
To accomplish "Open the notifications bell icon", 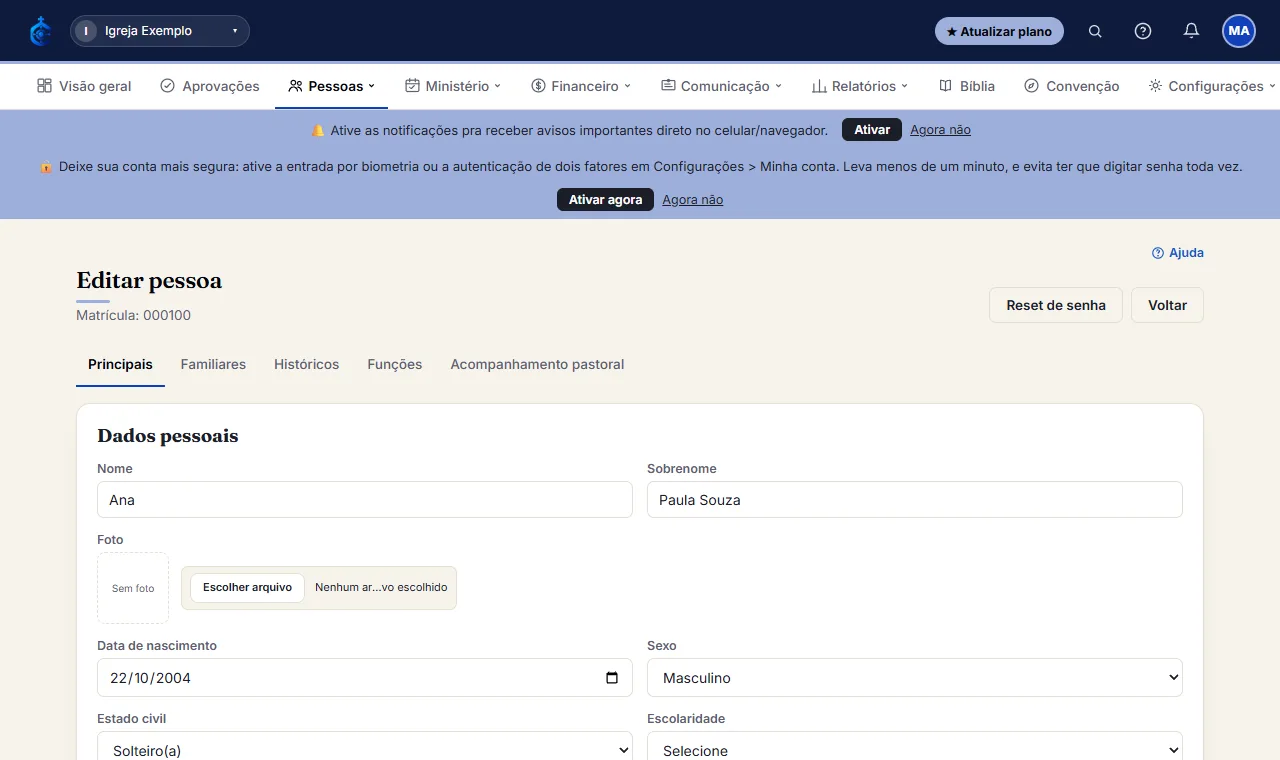I will pos(1191,31).
